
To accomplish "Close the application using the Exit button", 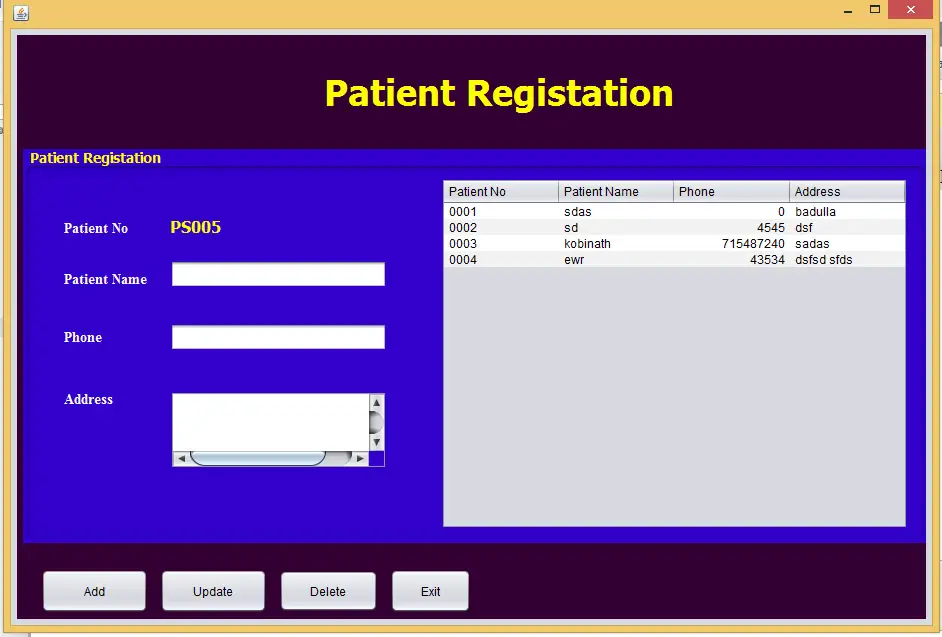I will point(430,591).
